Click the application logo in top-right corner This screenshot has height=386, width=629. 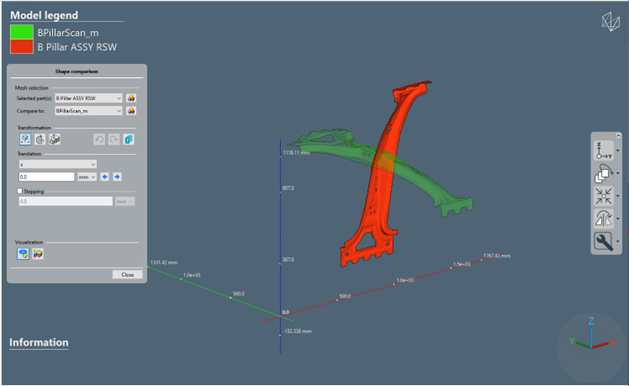click(611, 21)
